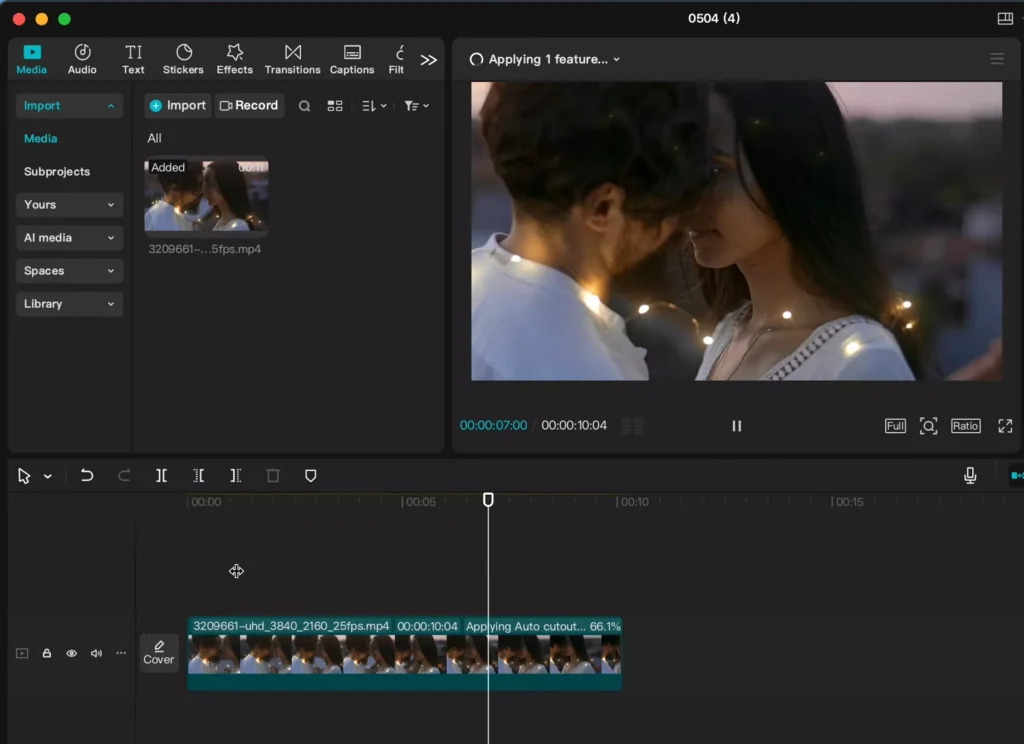Click the Split clip tool icon
This screenshot has width=1024, height=744.
tap(161, 476)
